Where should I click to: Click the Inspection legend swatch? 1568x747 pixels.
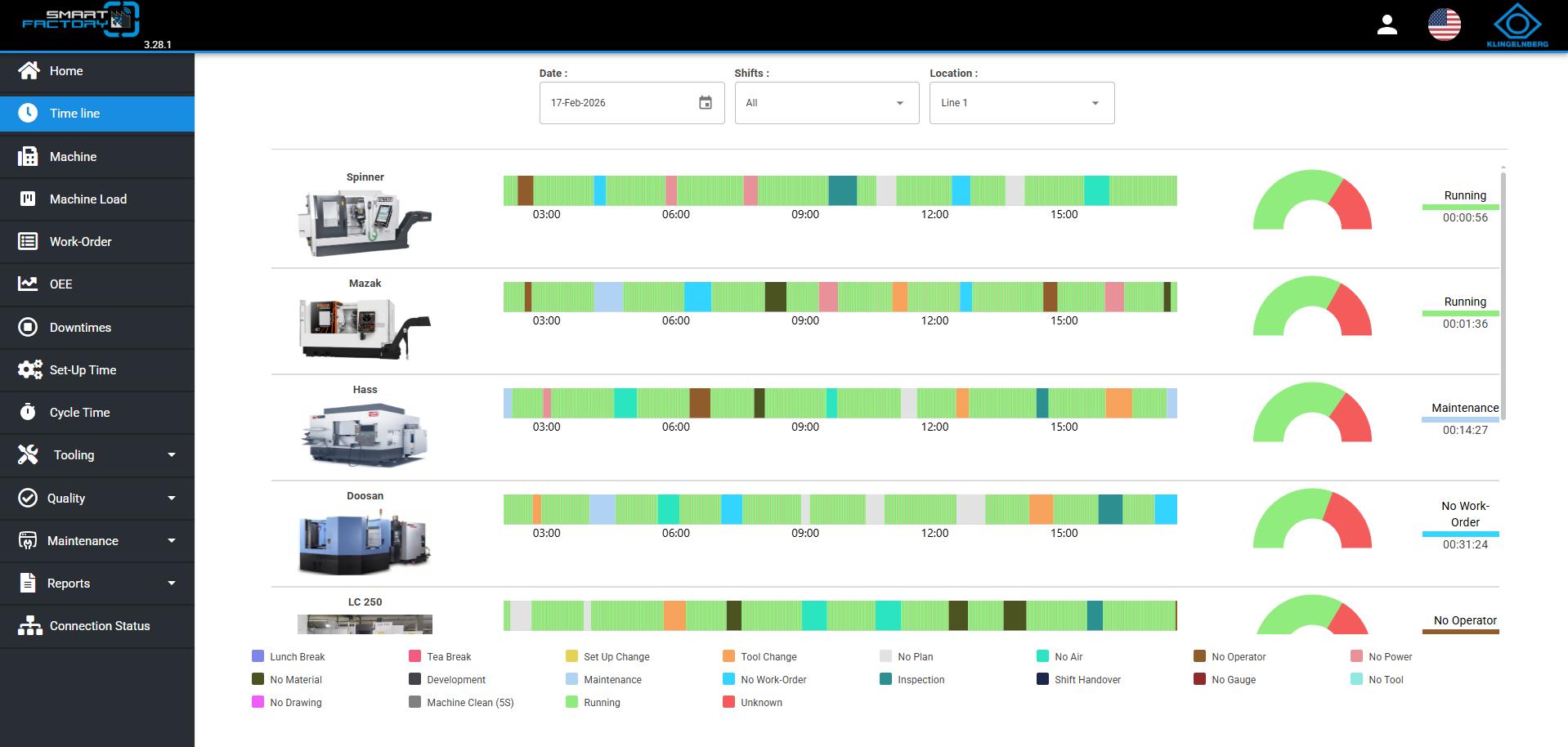pos(885,679)
